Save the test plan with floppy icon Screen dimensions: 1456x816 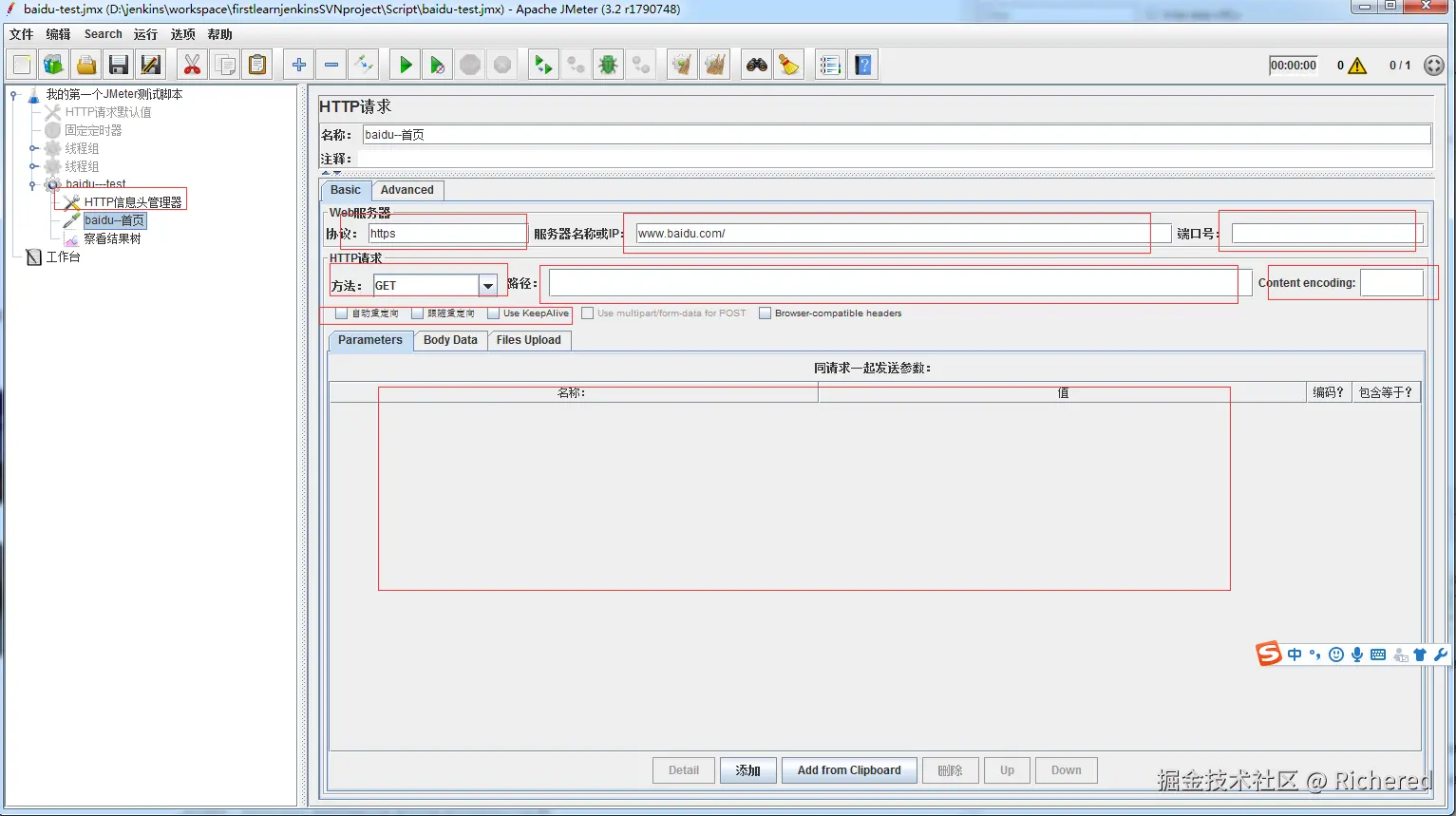point(119,65)
